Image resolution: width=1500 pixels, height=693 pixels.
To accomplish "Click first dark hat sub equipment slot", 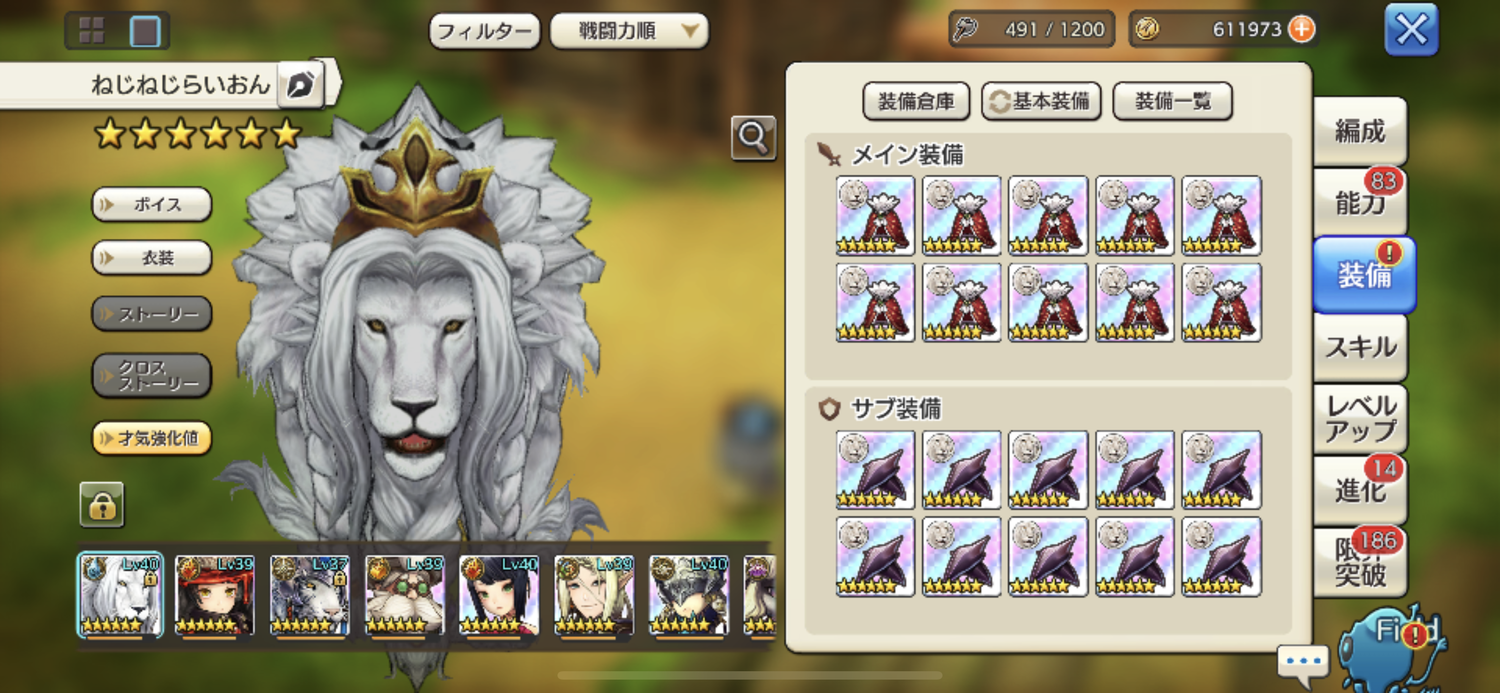I will 875,470.
